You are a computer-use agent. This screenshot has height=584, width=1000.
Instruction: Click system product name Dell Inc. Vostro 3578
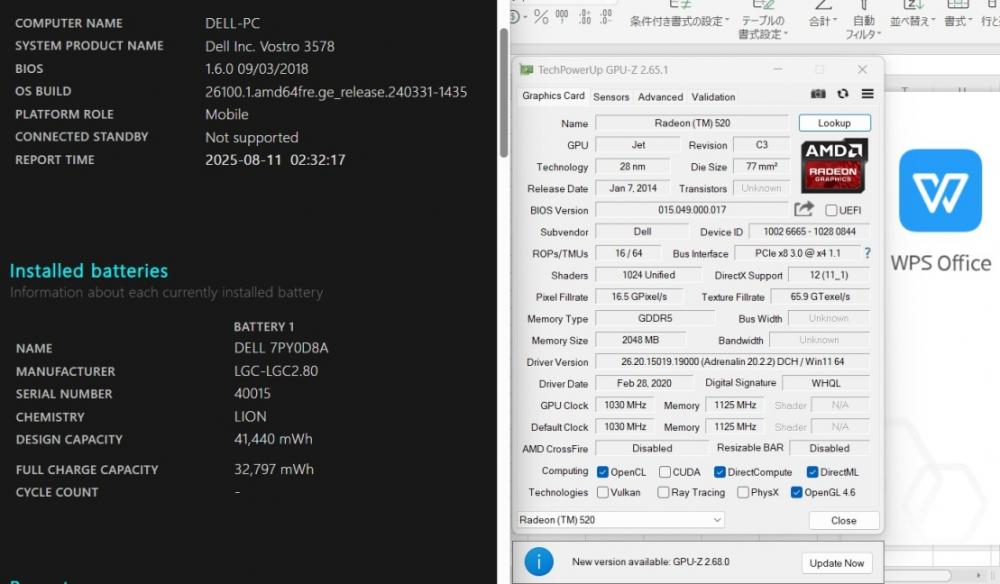270,47
